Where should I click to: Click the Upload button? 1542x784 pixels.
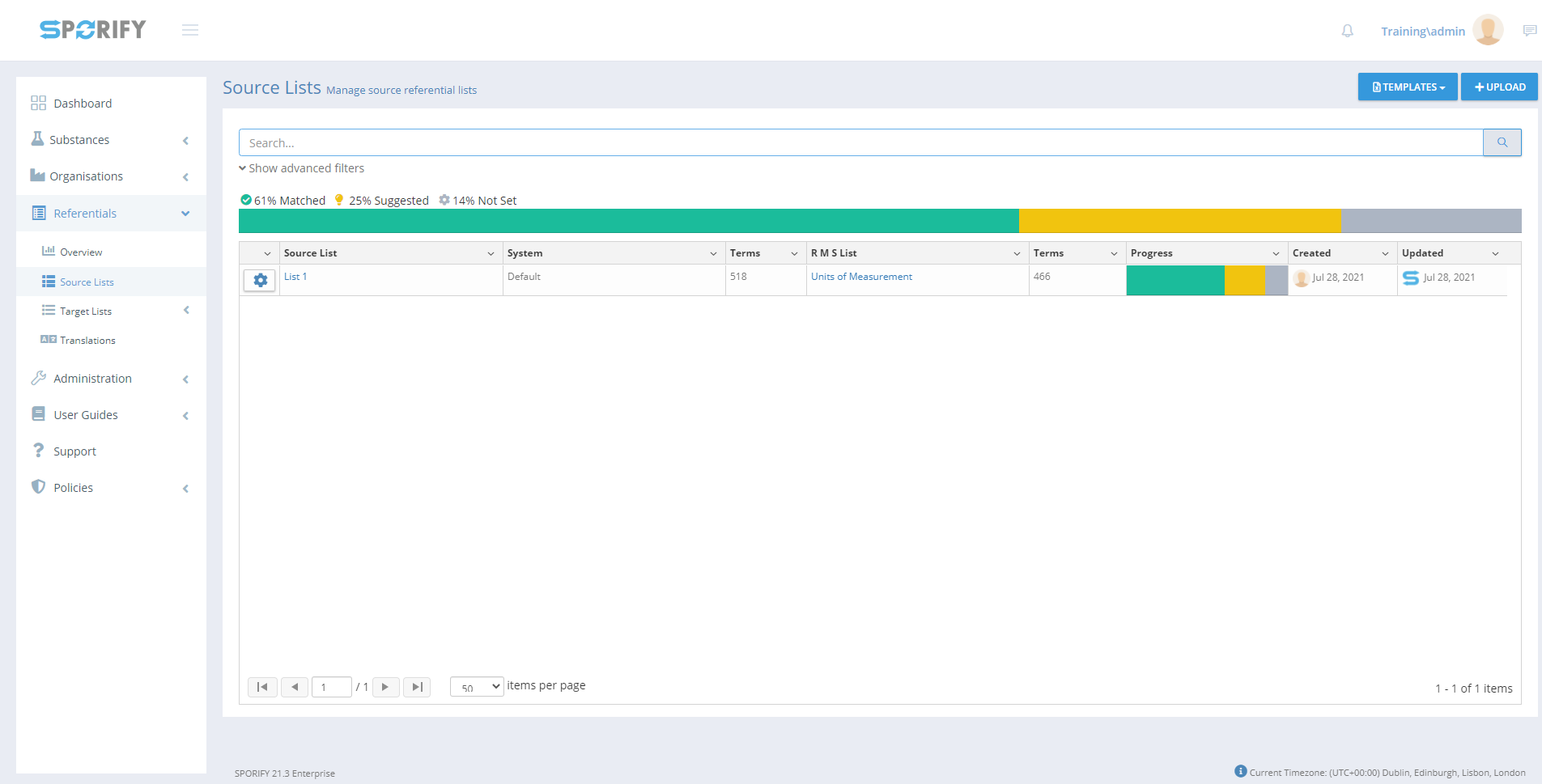tap(1499, 87)
